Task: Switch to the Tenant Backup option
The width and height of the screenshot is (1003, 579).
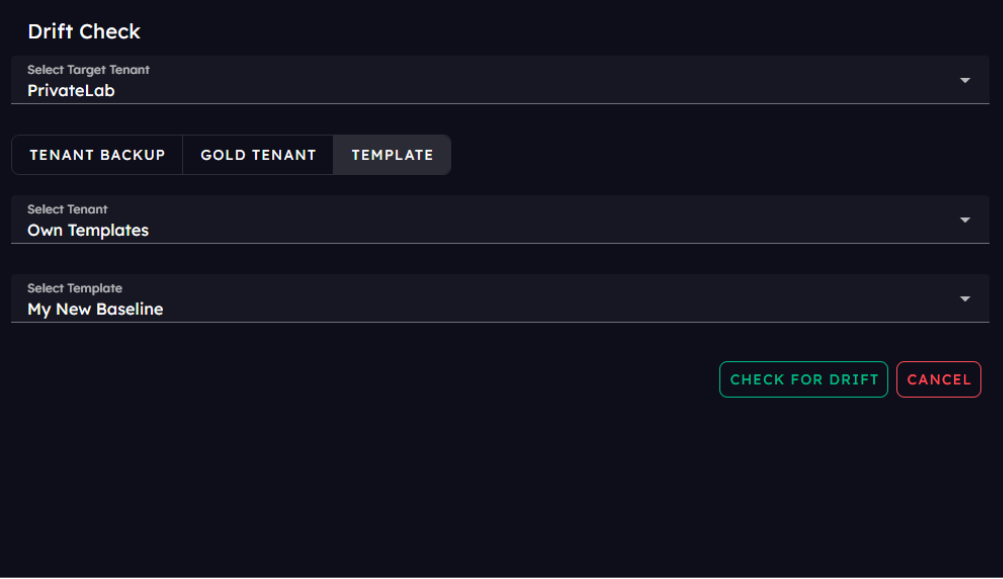Action: [x=97, y=155]
